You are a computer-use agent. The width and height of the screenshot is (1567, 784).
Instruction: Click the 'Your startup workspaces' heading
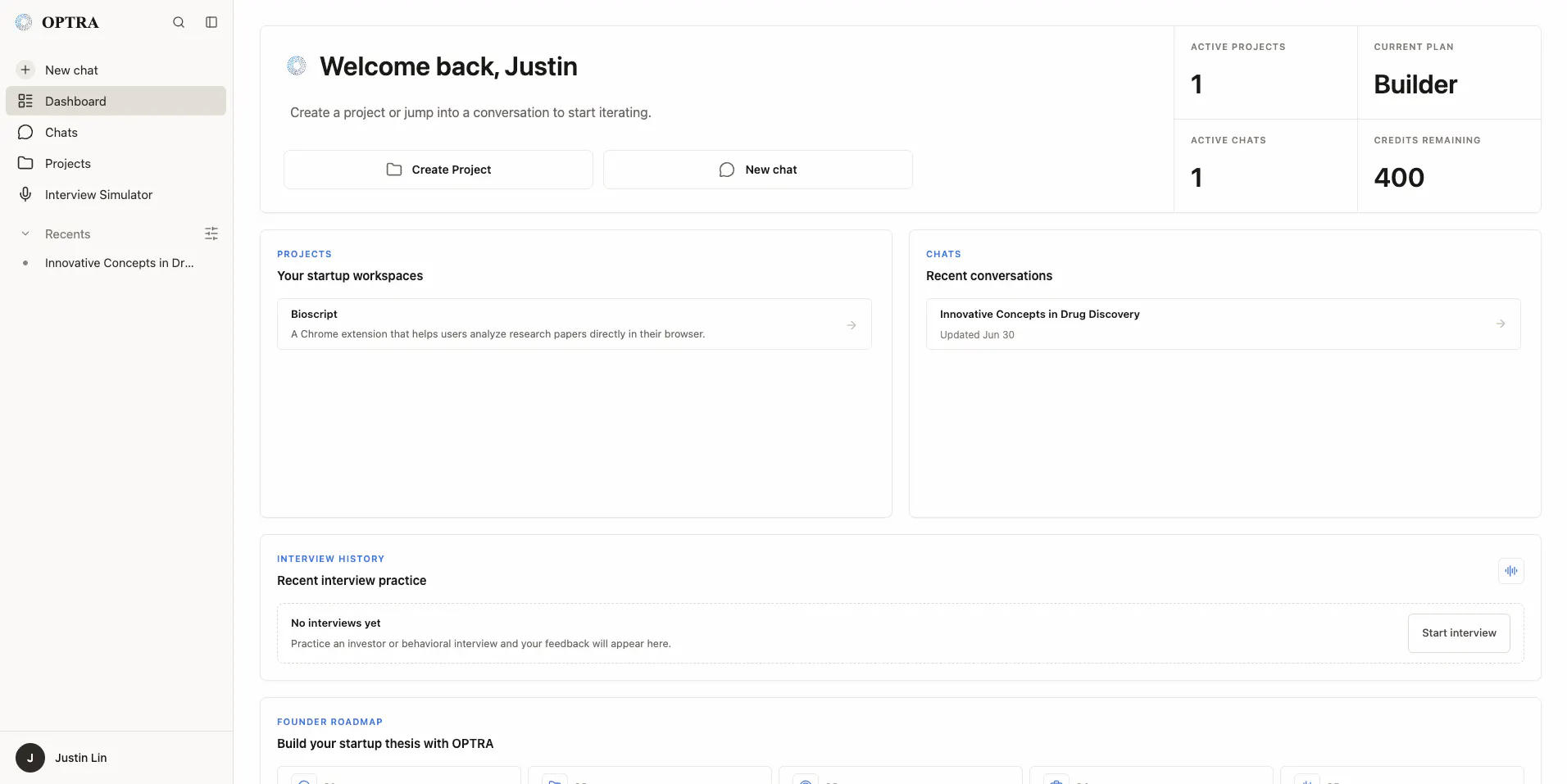[x=350, y=276]
